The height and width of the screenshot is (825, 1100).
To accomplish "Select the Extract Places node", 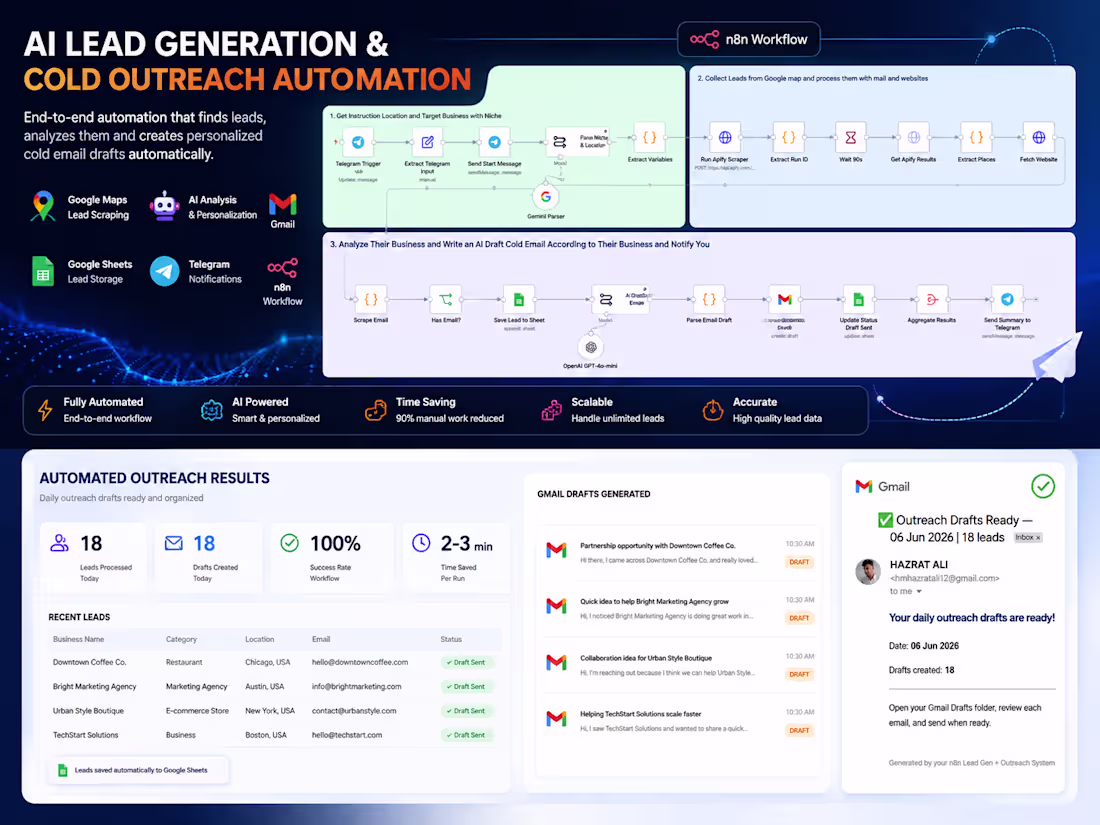I will pyautogui.click(x=976, y=138).
